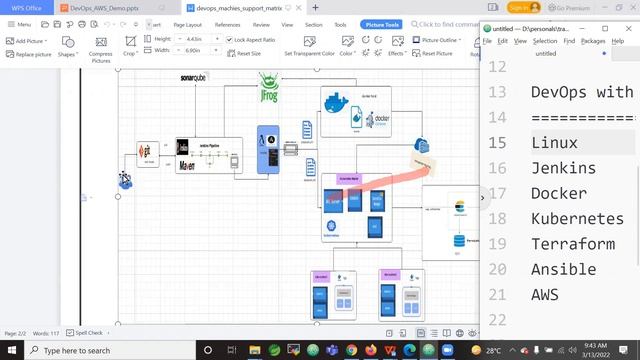
Task: Open the Tools tab
Action: click(340, 25)
